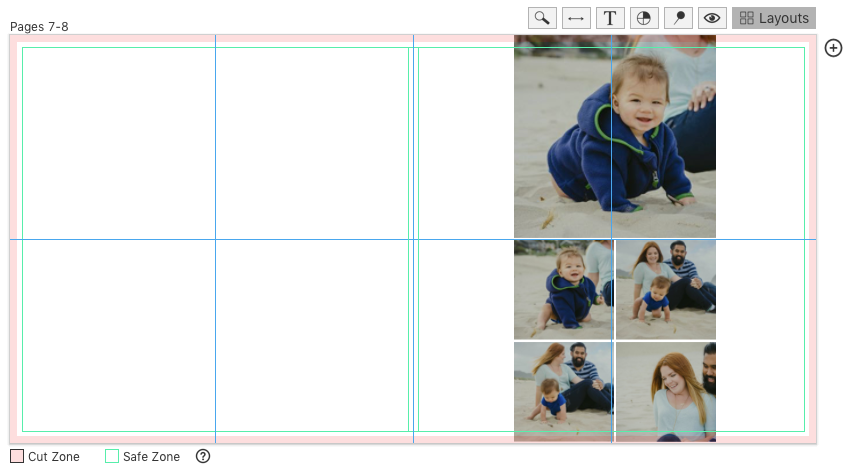
Task: Select photo of baby crawling by seated parents
Action: [x=564, y=392]
